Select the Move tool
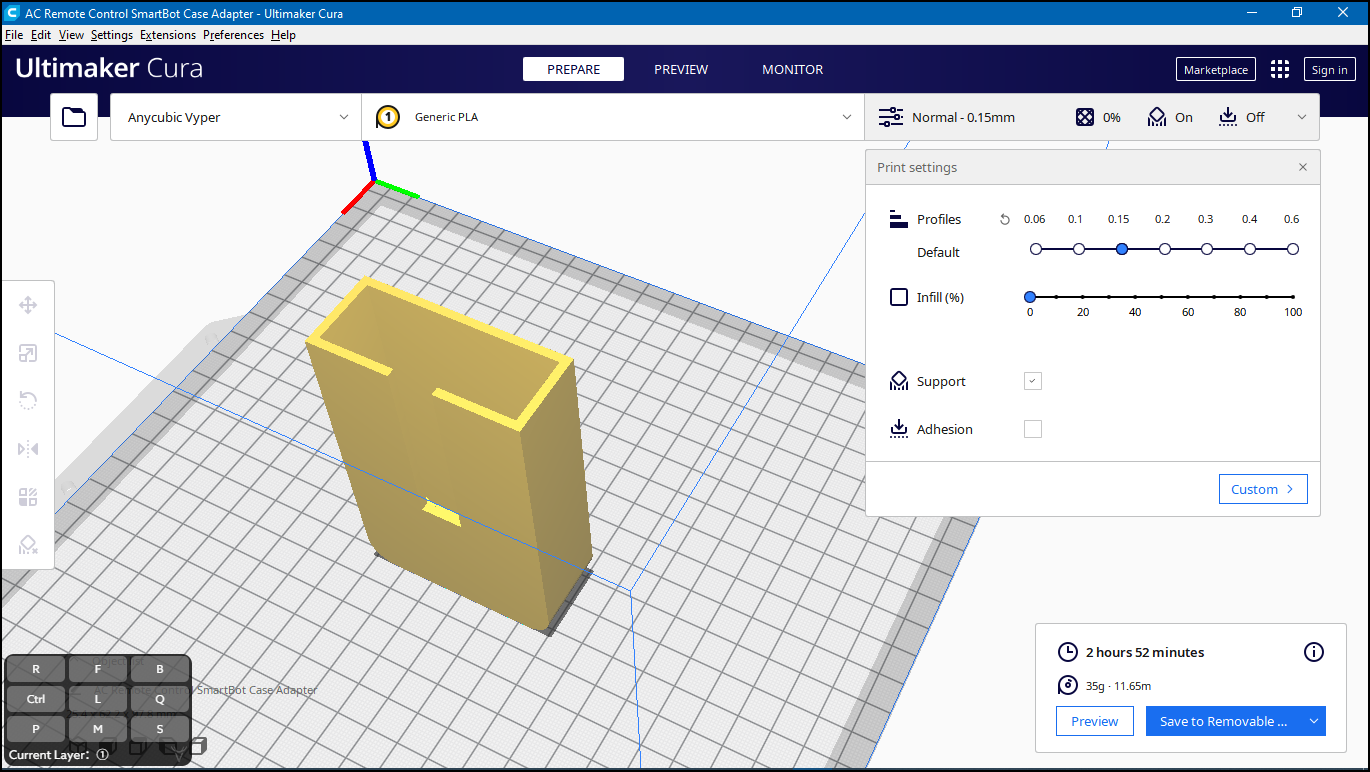Screen dimensions: 1370x772 coord(28,305)
